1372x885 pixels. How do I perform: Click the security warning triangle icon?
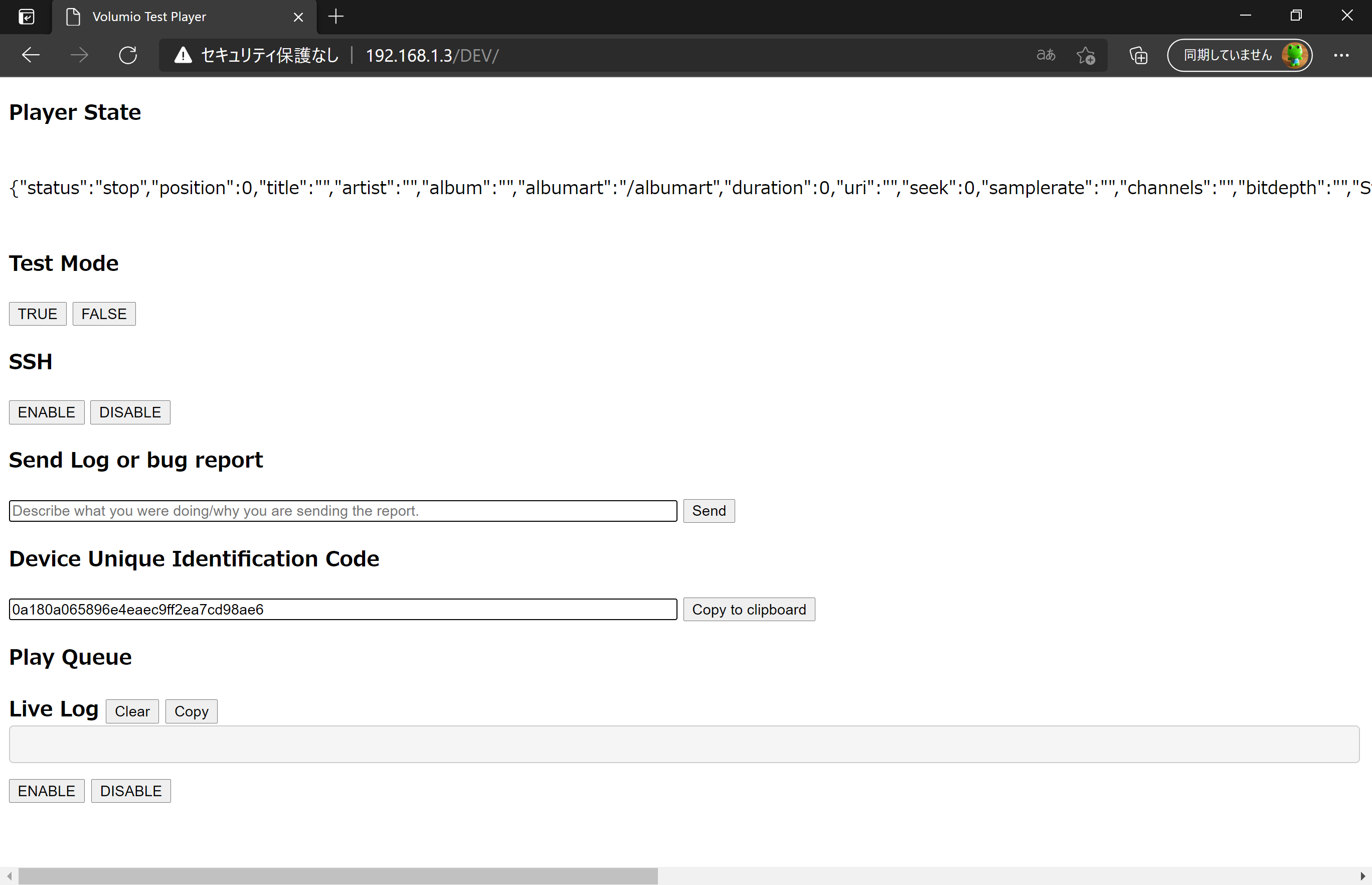pyautogui.click(x=183, y=55)
